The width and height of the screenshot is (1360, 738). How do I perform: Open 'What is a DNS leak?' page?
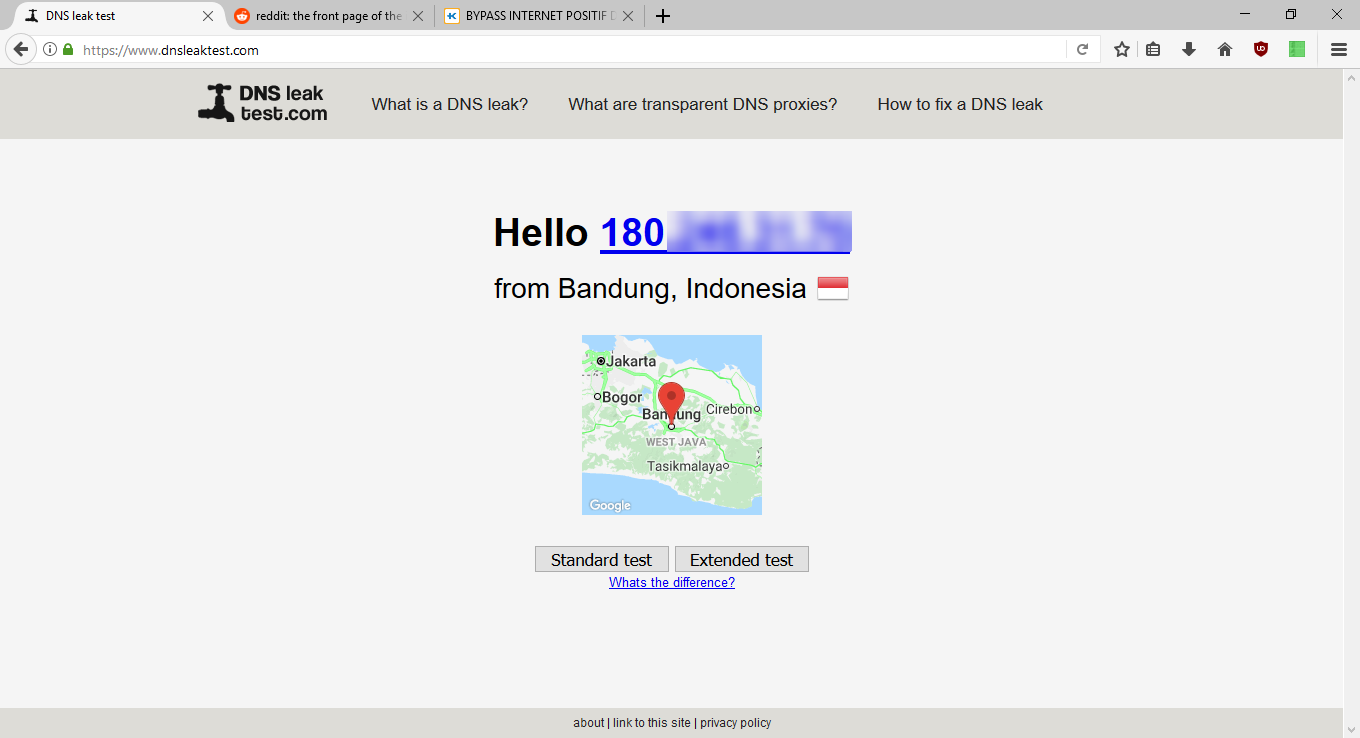(450, 104)
